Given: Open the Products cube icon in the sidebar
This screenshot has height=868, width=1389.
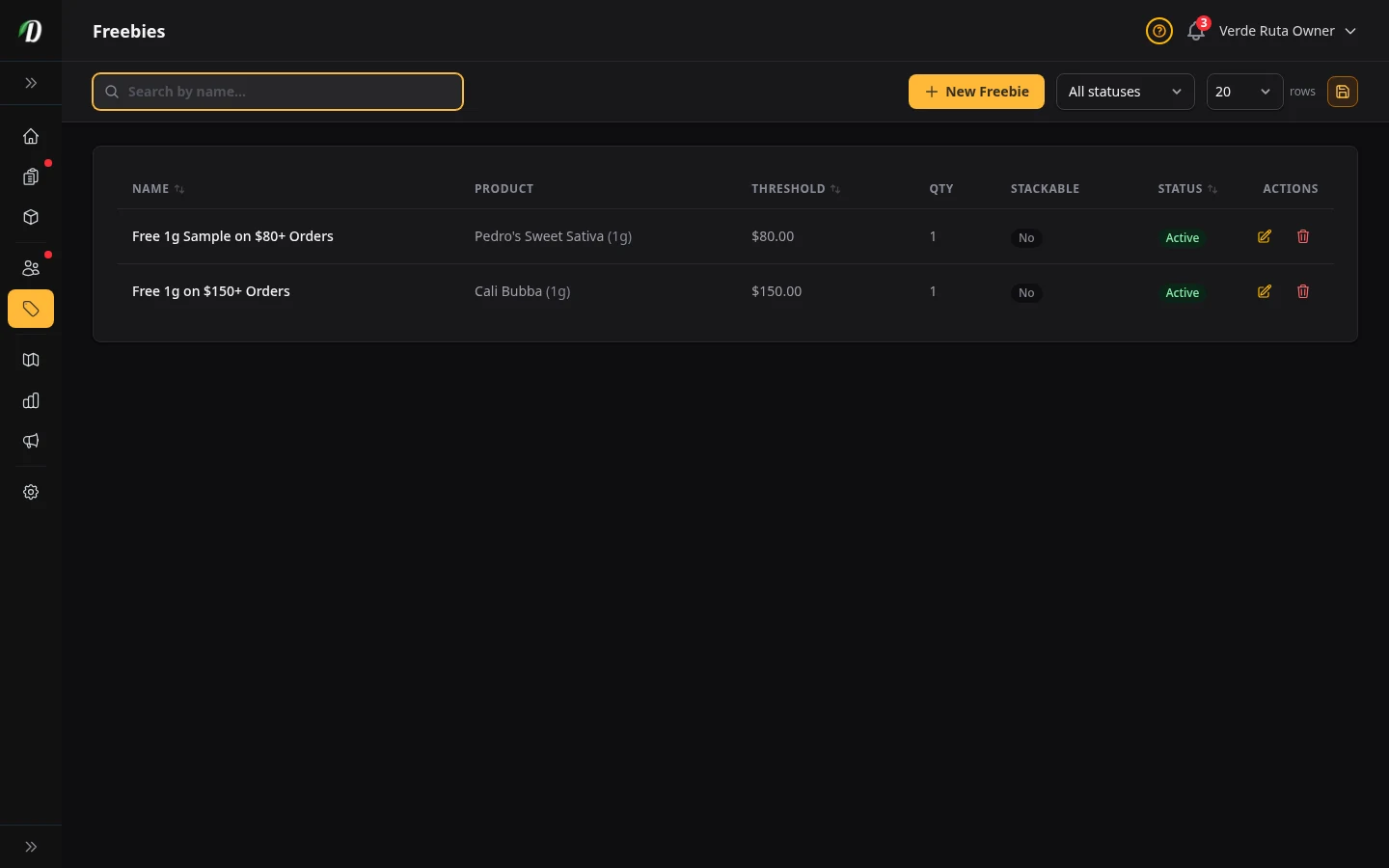Looking at the screenshot, I should tap(31, 217).
